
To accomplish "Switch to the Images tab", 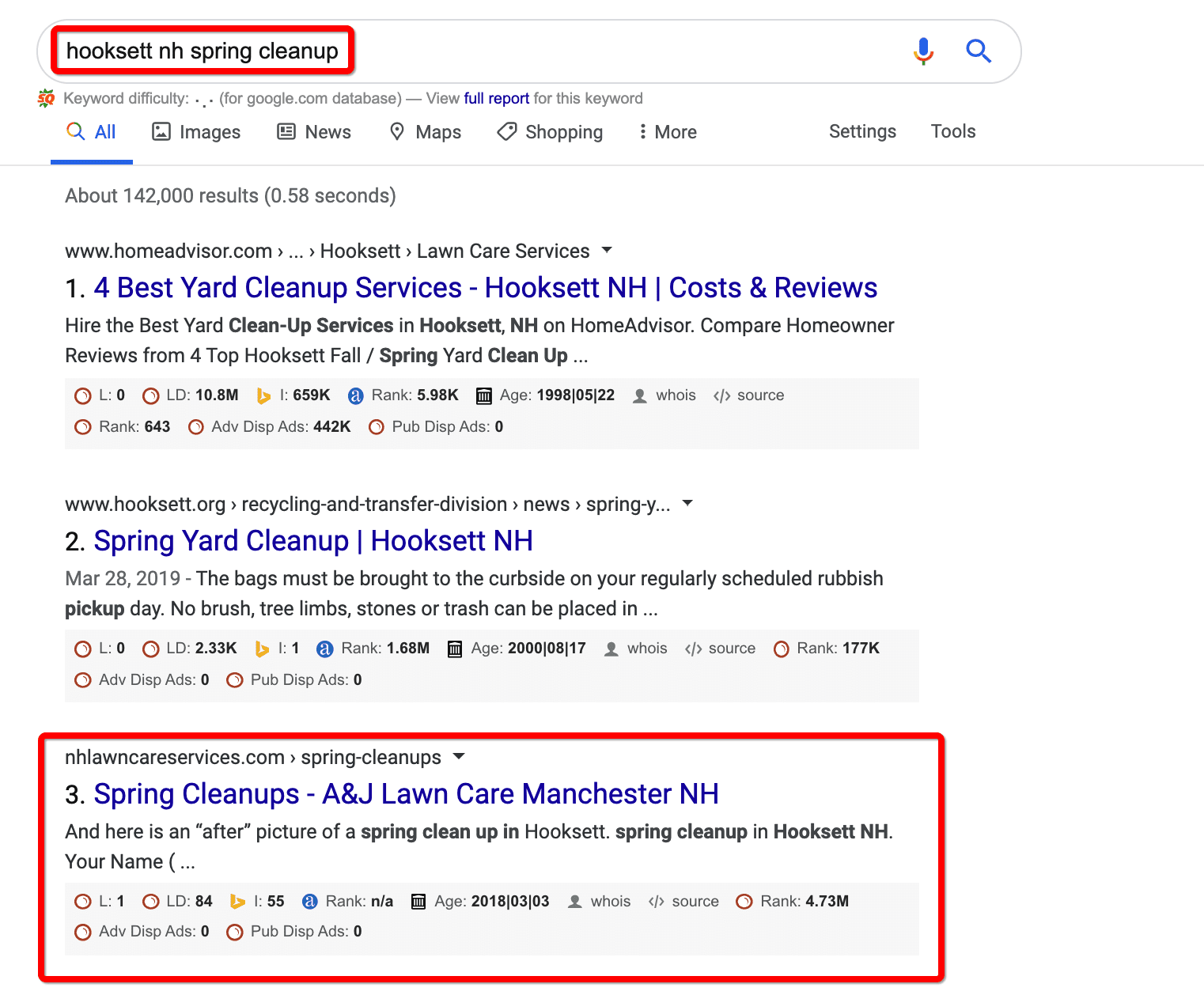I will coord(196,132).
